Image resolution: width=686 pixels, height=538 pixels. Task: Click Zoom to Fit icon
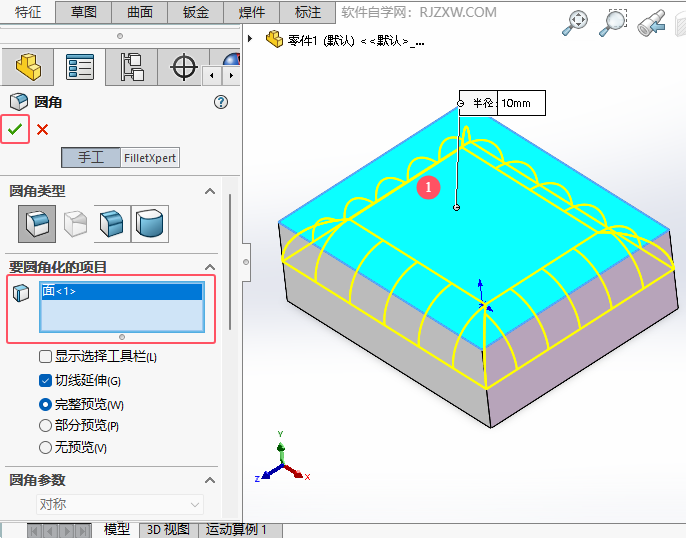tap(575, 23)
